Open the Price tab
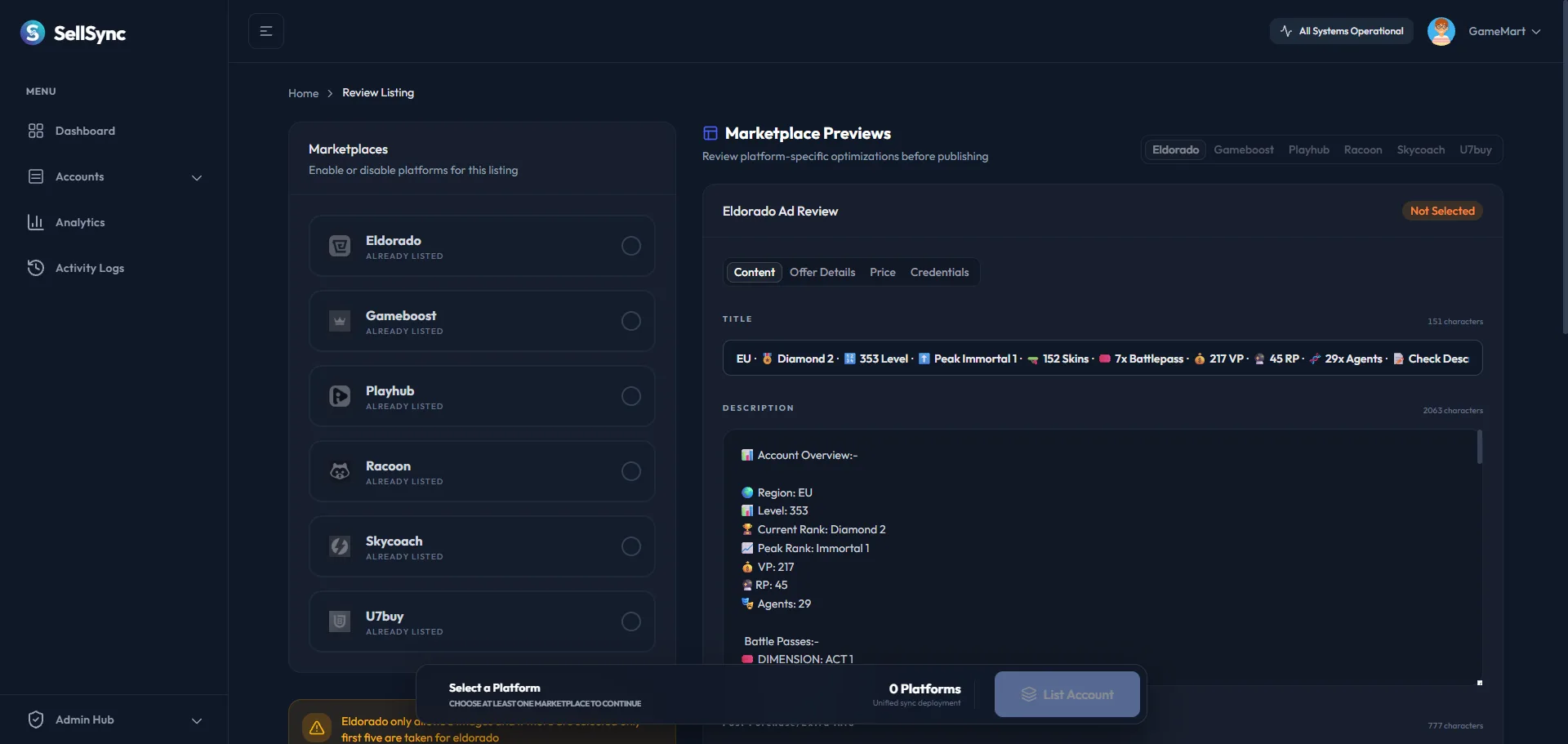Screen dimensions: 1568x744 pyautogui.click(x=883, y=272)
